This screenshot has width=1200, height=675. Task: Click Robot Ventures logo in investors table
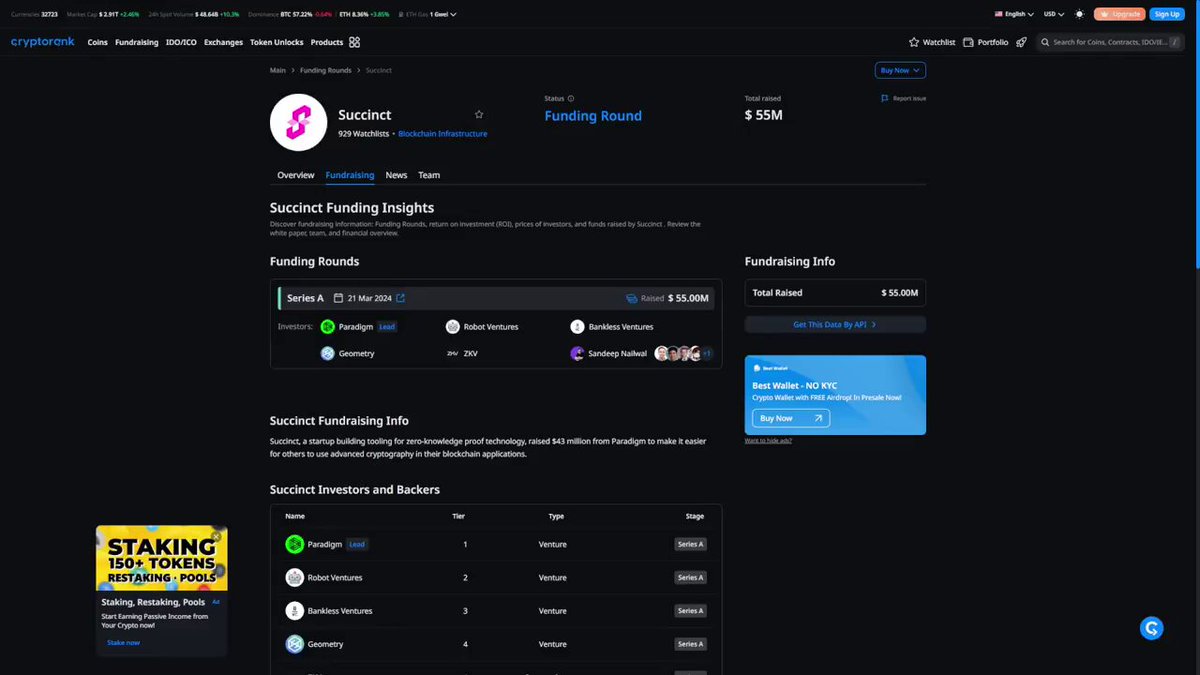pos(294,577)
